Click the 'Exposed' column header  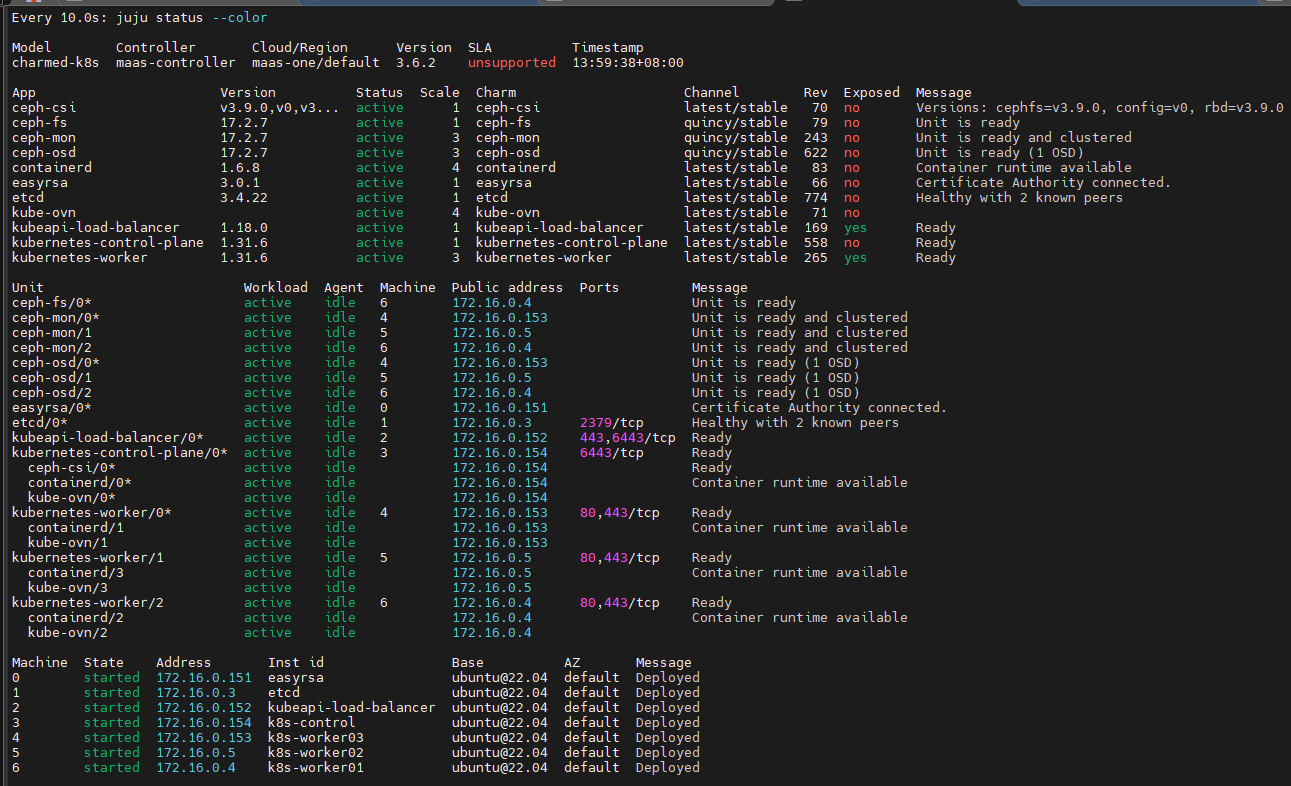click(x=871, y=93)
